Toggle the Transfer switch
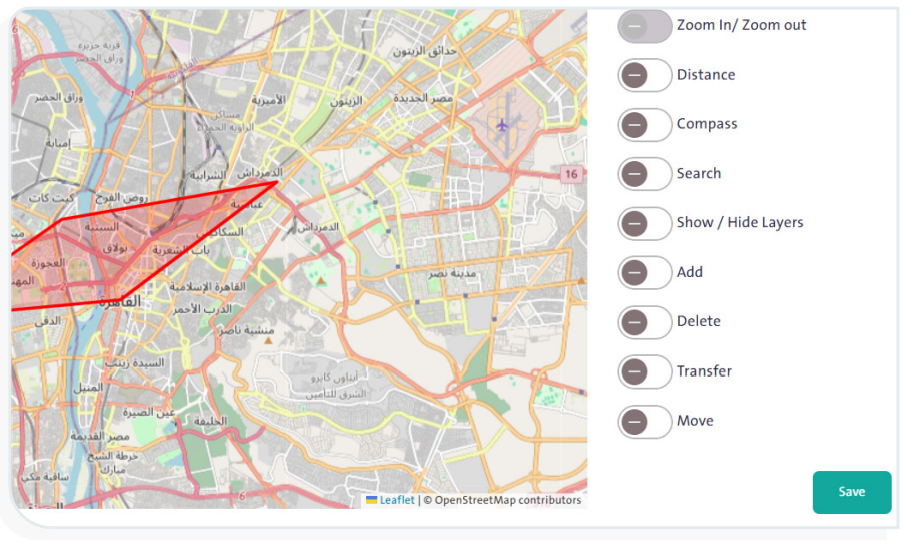 (x=644, y=372)
